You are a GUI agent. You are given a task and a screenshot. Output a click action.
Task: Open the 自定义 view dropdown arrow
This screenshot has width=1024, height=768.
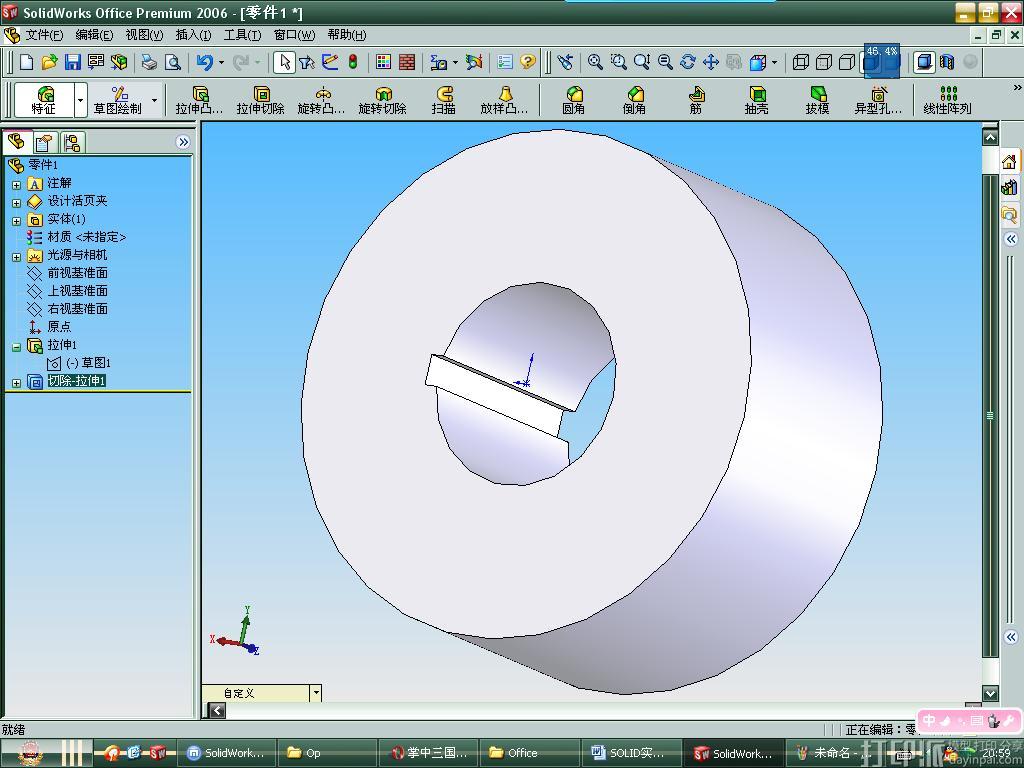[x=316, y=693]
